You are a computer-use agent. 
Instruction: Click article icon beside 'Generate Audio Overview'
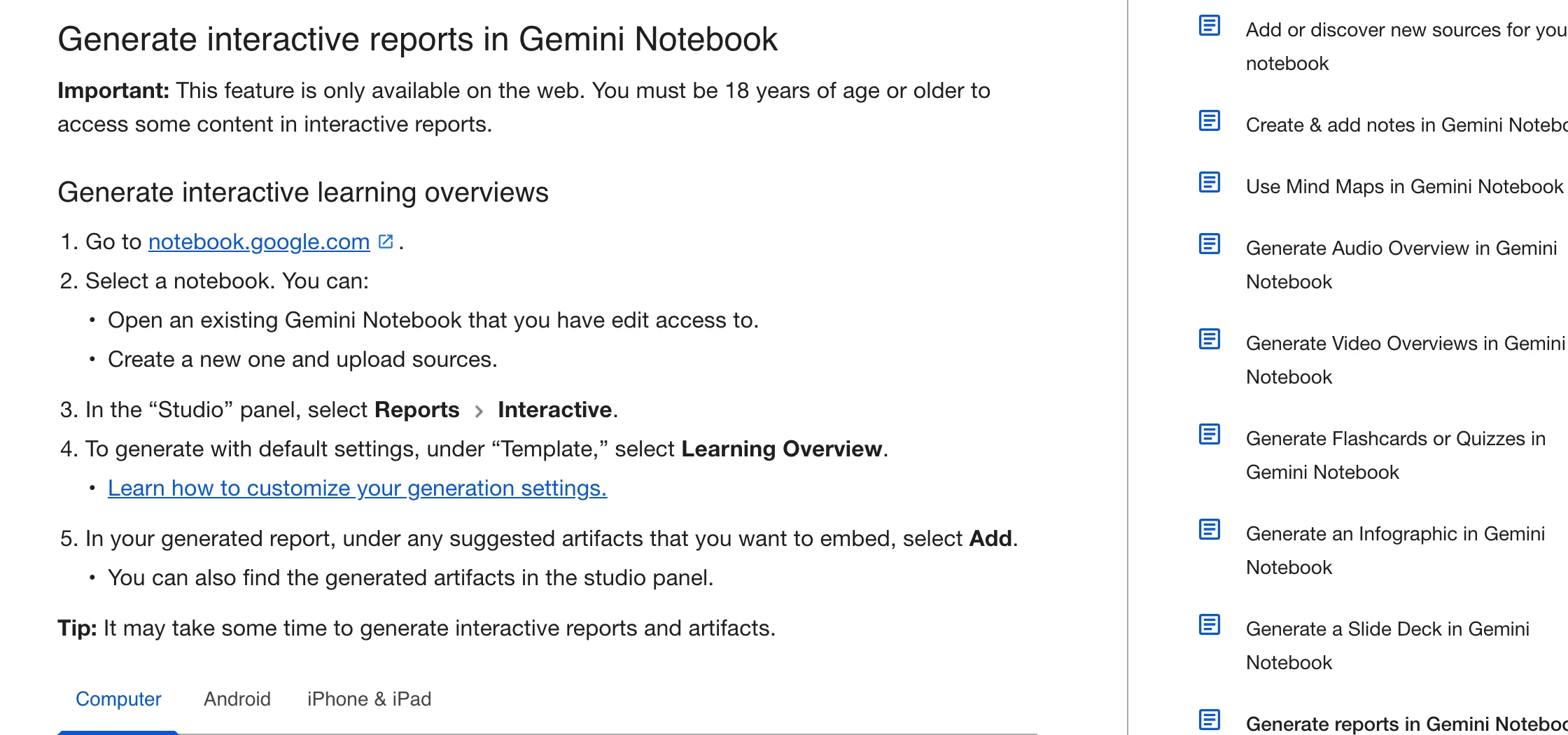[x=1210, y=244]
